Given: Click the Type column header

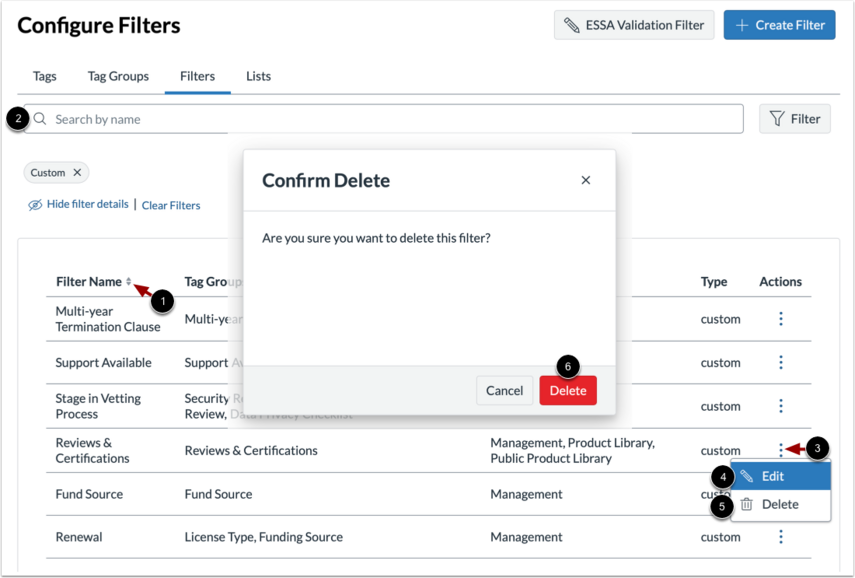Looking at the screenshot, I should pos(714,282).
